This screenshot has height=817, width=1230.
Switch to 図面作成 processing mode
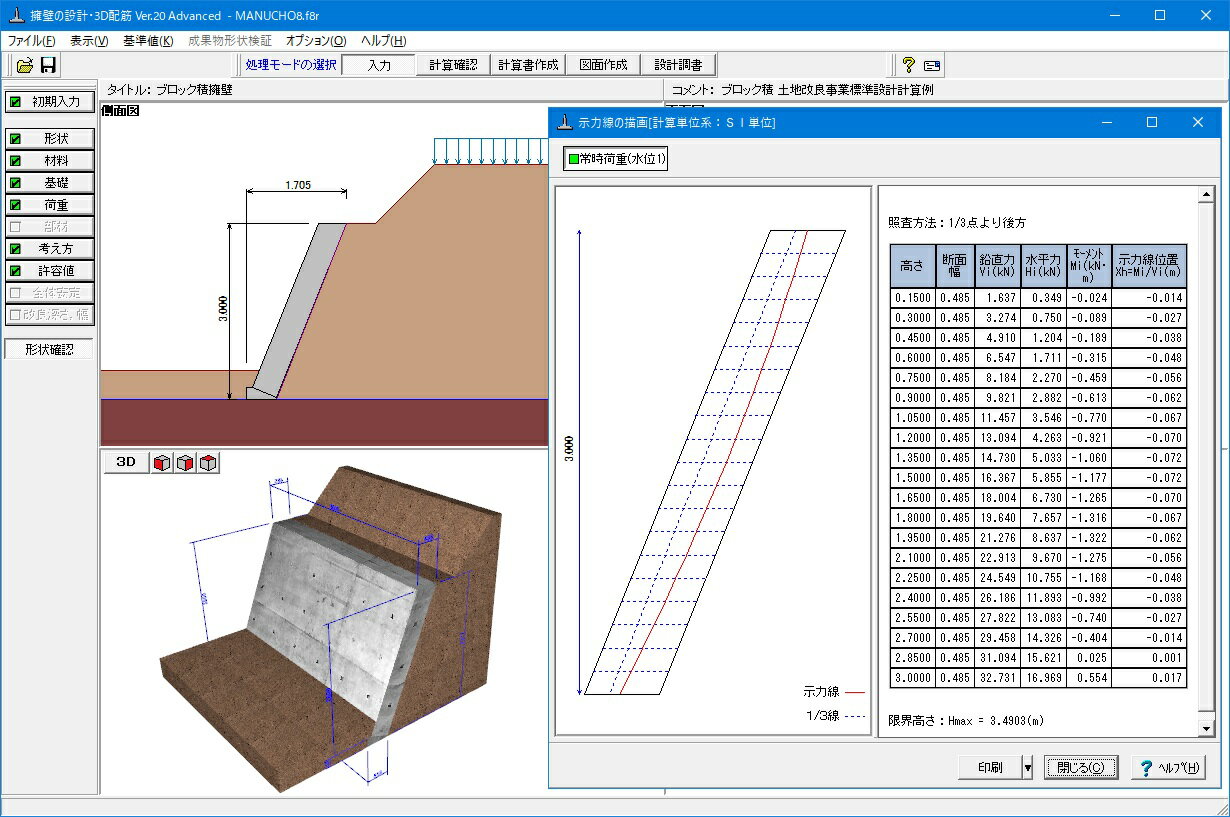coord(603,65)
